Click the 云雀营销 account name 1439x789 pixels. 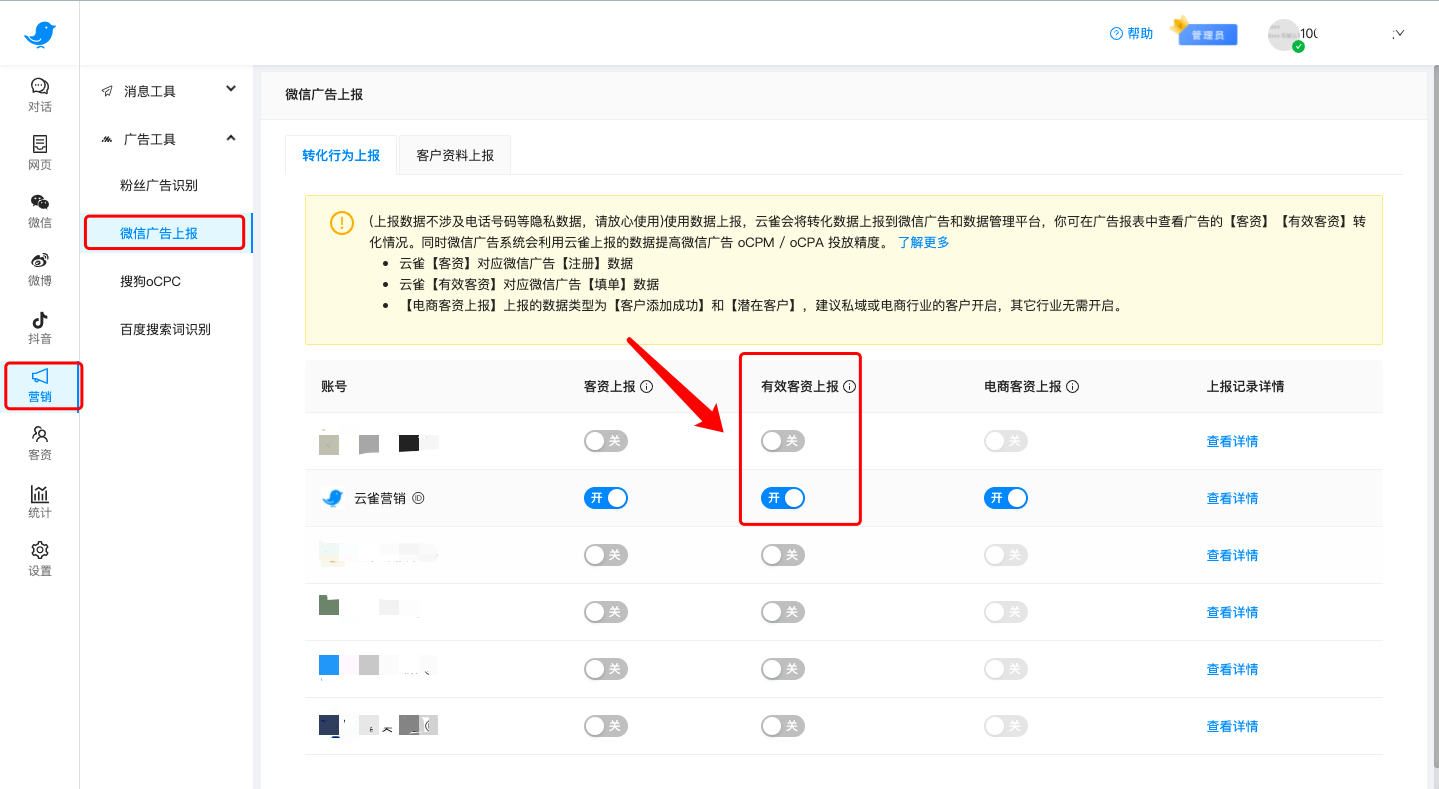pos(380,498)
